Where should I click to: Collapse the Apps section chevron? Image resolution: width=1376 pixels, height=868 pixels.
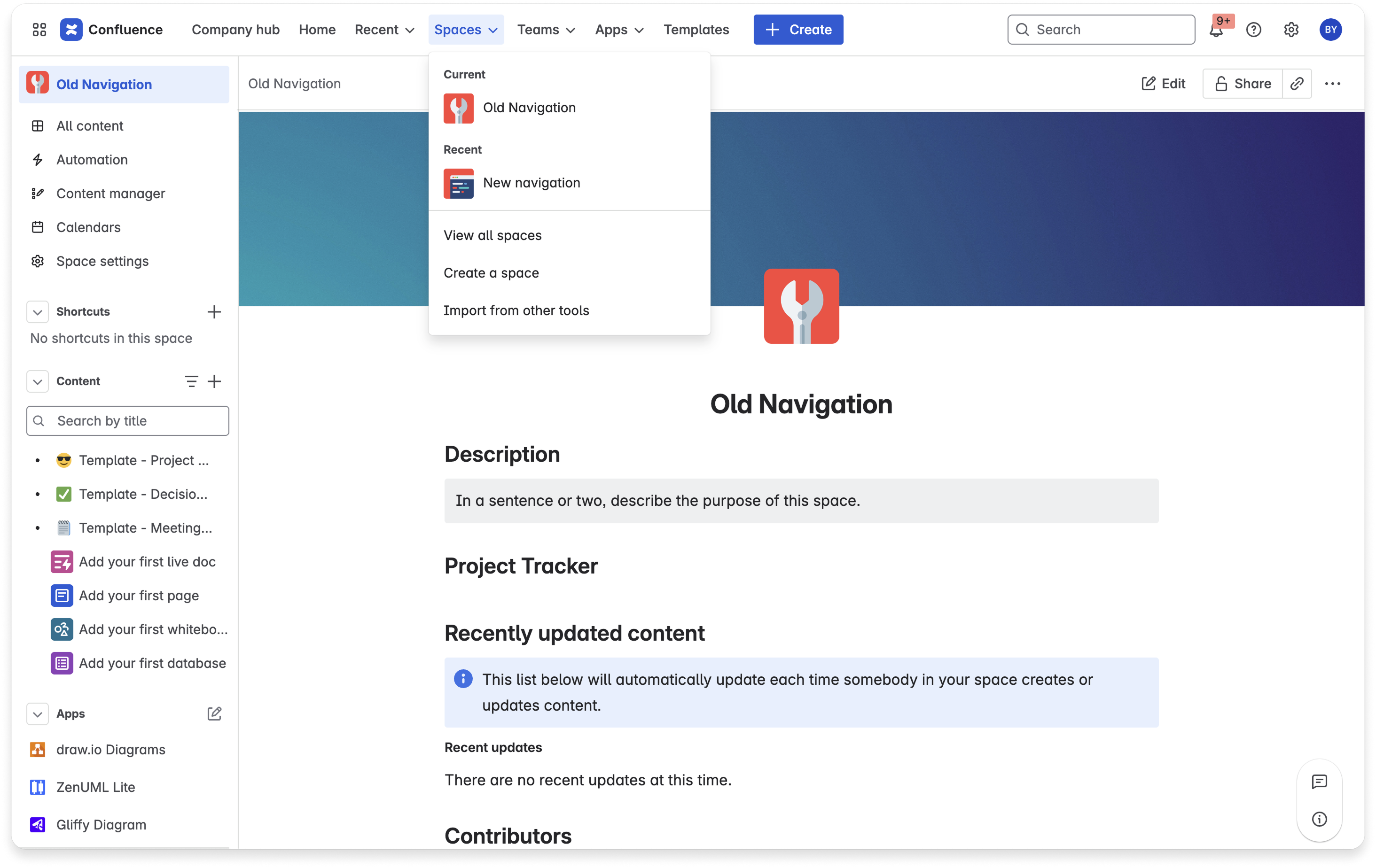pos(38,714)
